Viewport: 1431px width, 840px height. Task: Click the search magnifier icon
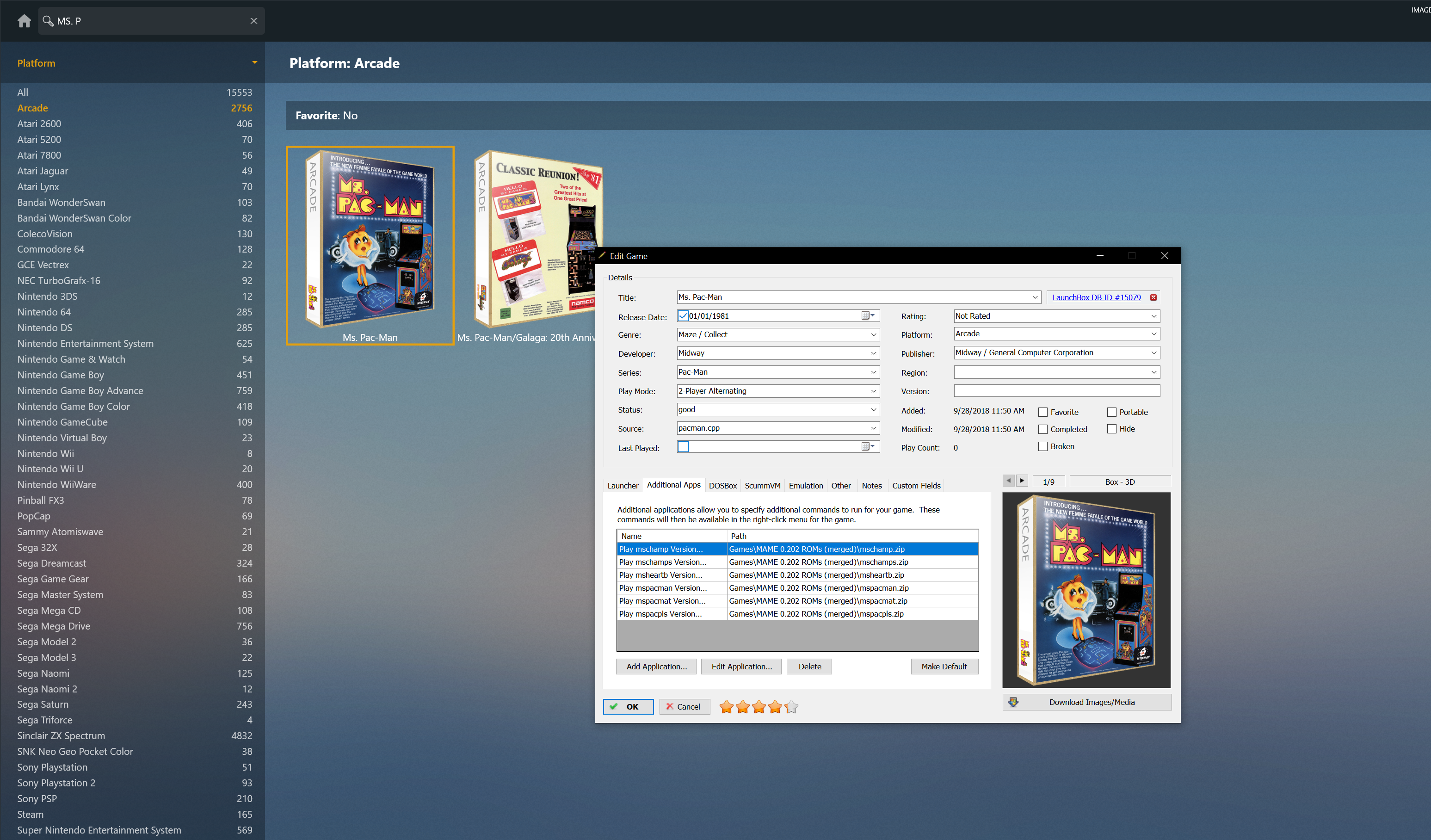(x=48, y=21)
